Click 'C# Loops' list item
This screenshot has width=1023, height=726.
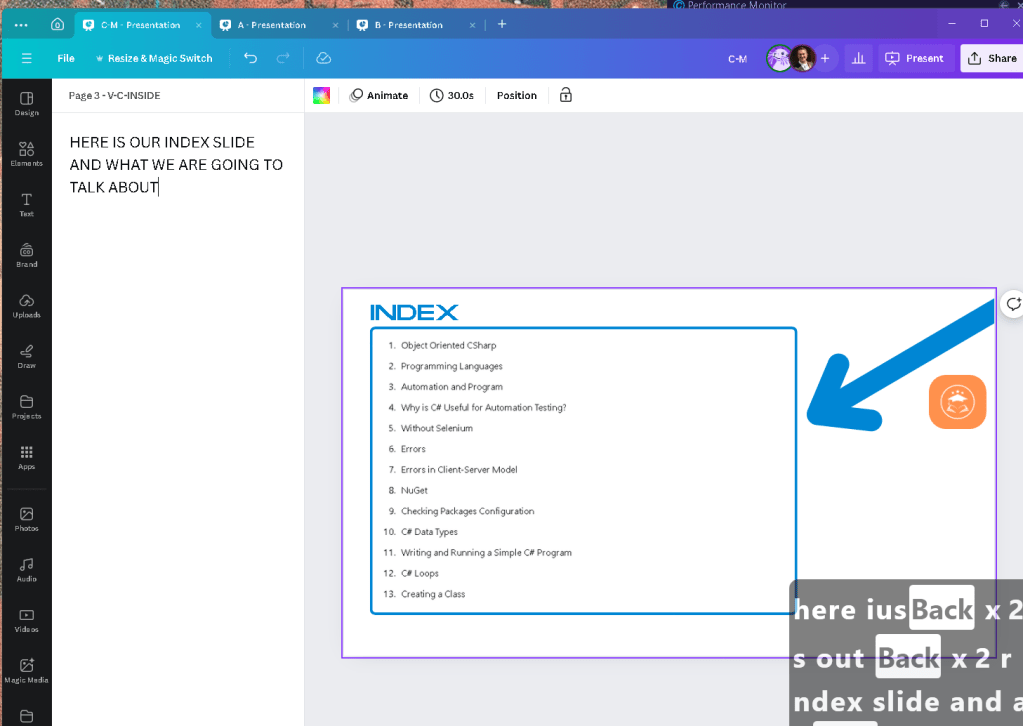pos(420,573)
